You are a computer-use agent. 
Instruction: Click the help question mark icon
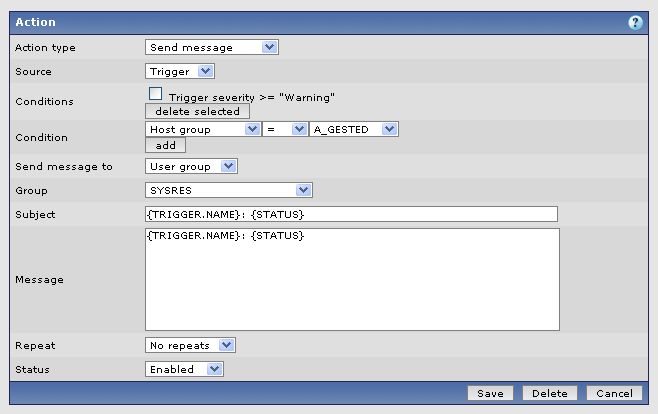click(635, 22)
